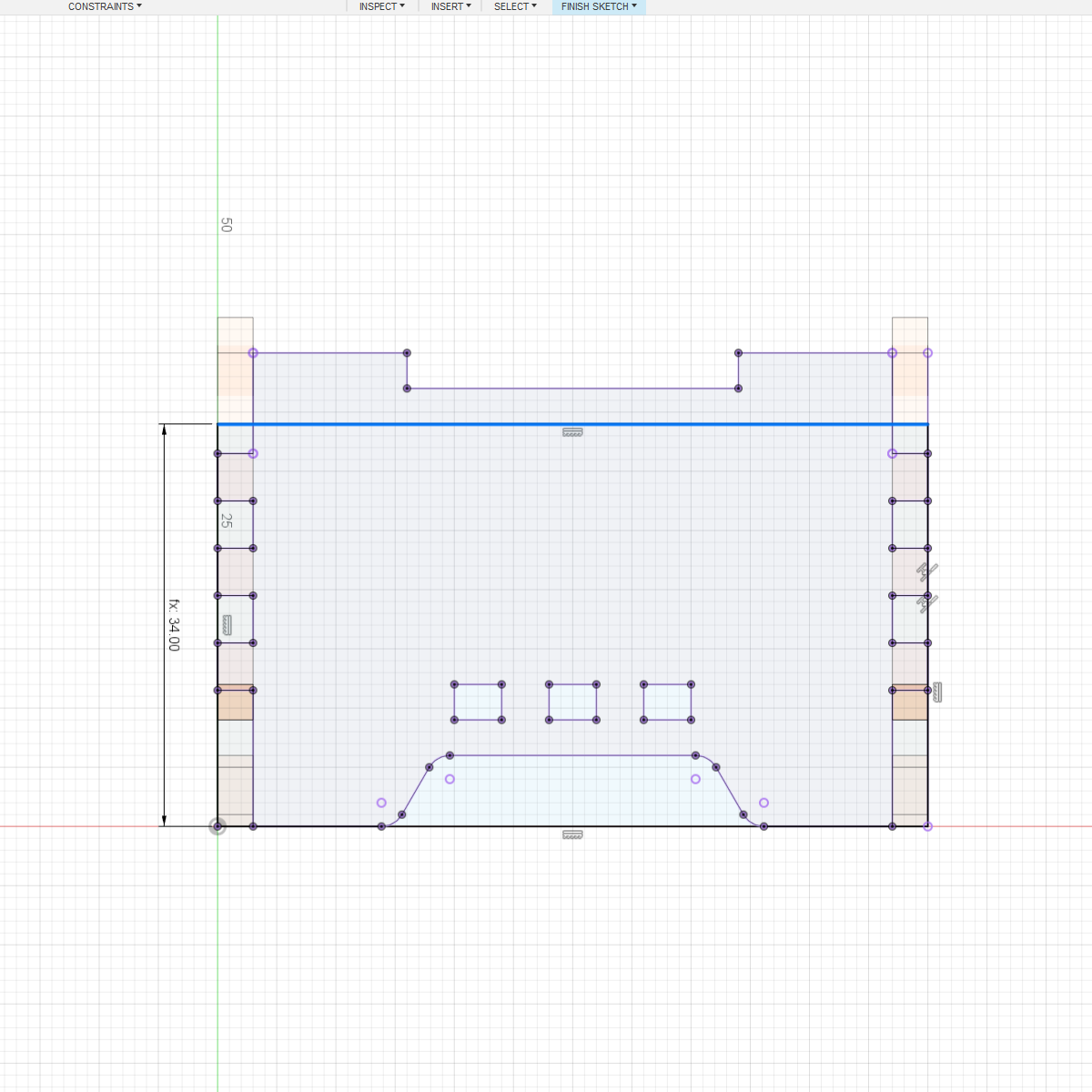Select the left small rectangle cutout
Screen dimensions: 1092x1092
point(478,702)
